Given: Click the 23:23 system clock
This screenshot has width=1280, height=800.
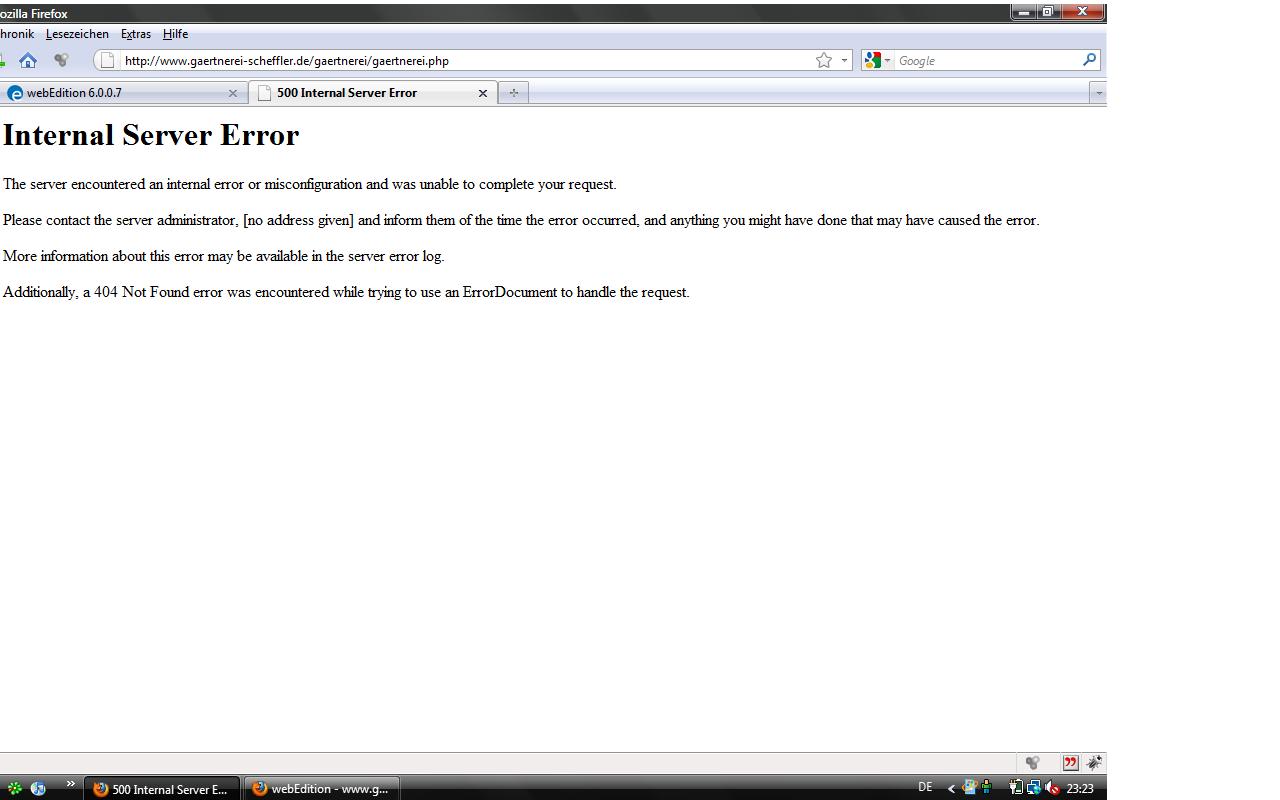Looking at the screenshot, I should (1080, 788).
